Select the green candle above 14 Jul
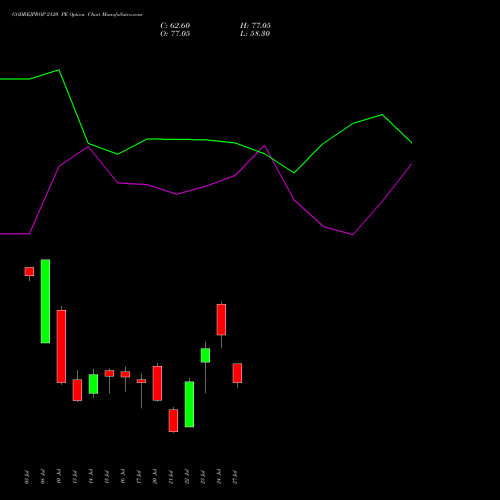This screenshot has height=500, width=500. (93, 384)
